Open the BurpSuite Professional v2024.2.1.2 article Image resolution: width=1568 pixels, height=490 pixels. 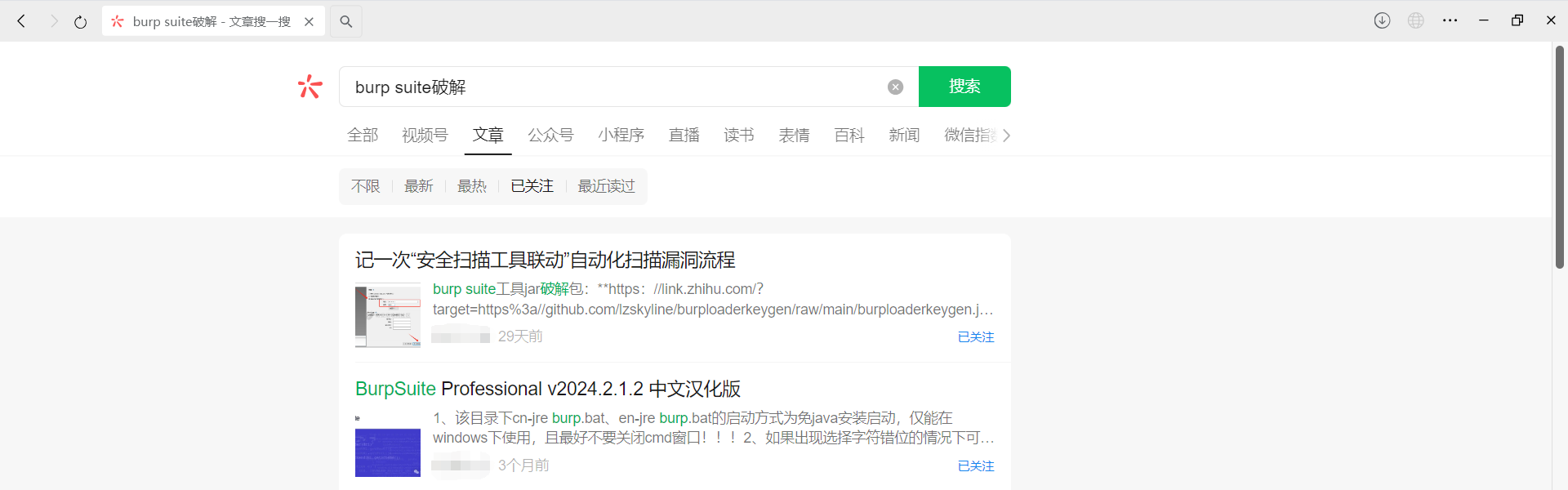pos(547,389)
